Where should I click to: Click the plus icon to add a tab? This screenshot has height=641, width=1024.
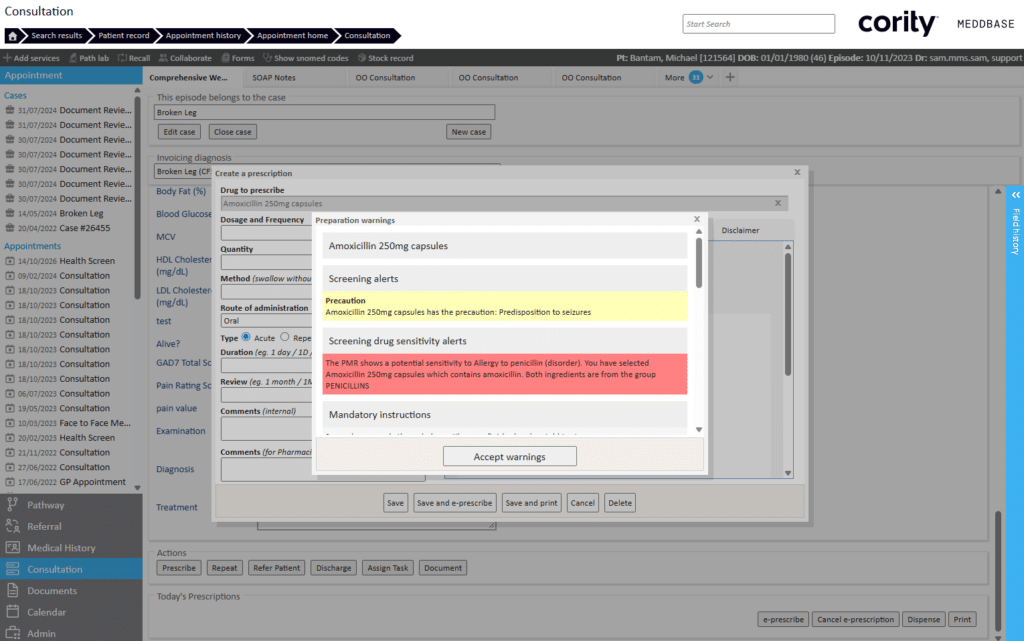[730, 77]
